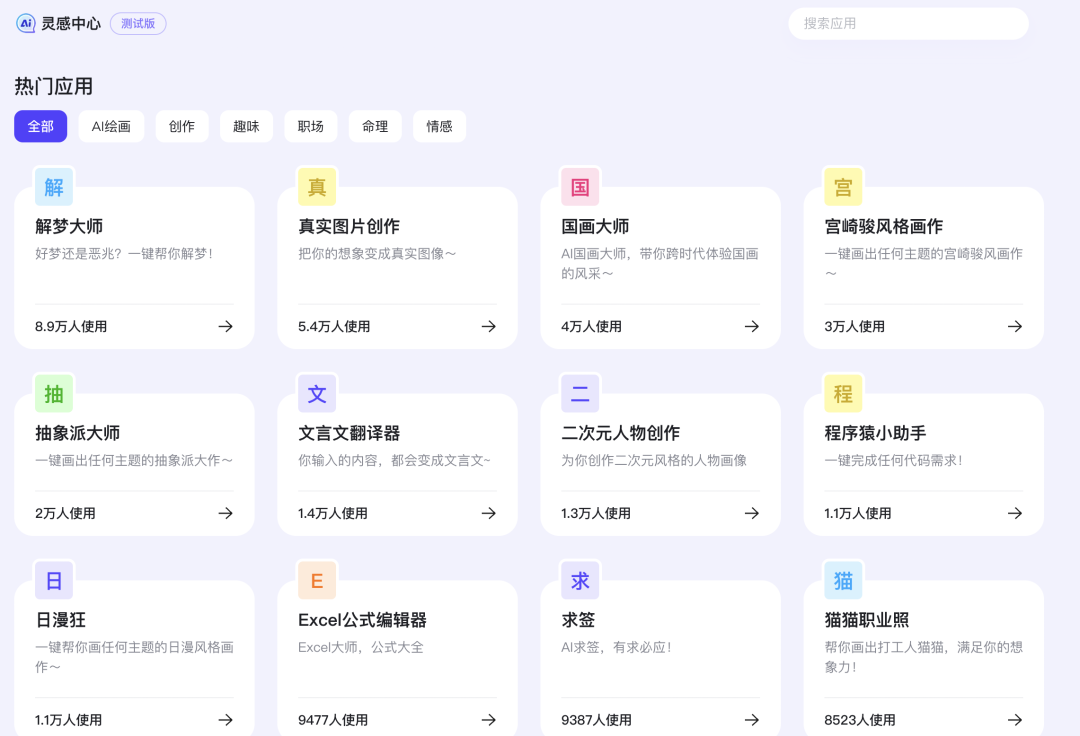Switch to the 命理 category tab
The width and height of the screenshot is (1080, 736).
[x=375, y=126]
